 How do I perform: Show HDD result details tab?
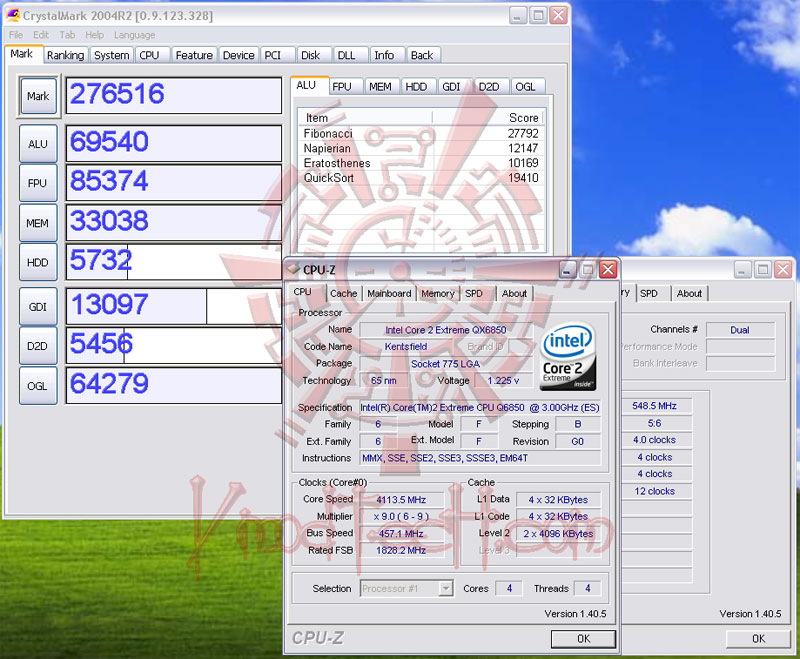(416, 87)
